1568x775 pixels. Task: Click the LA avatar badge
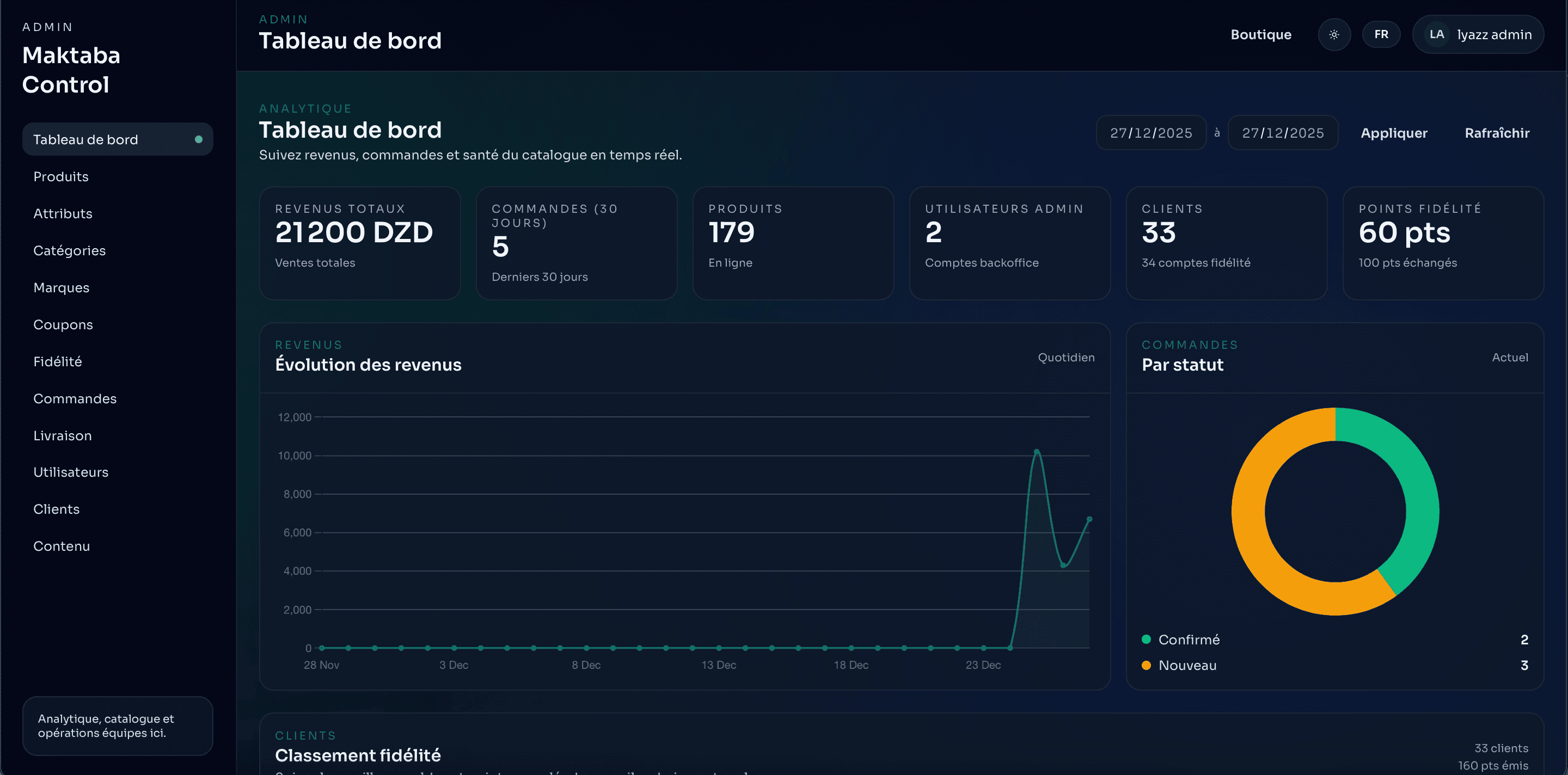1436,34
